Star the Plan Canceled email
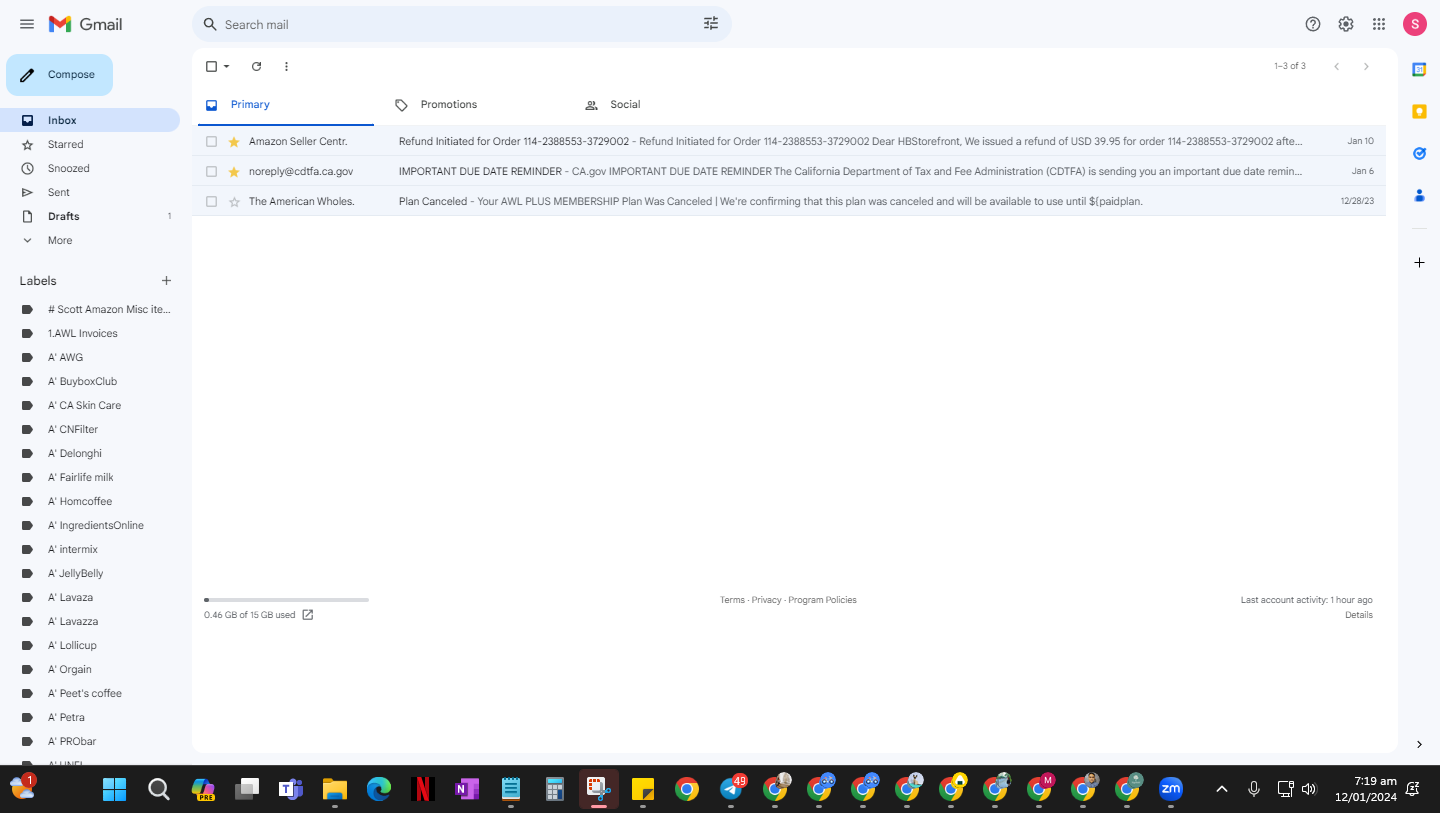This screenshot has width=1440, height=813. pos(234,202)
